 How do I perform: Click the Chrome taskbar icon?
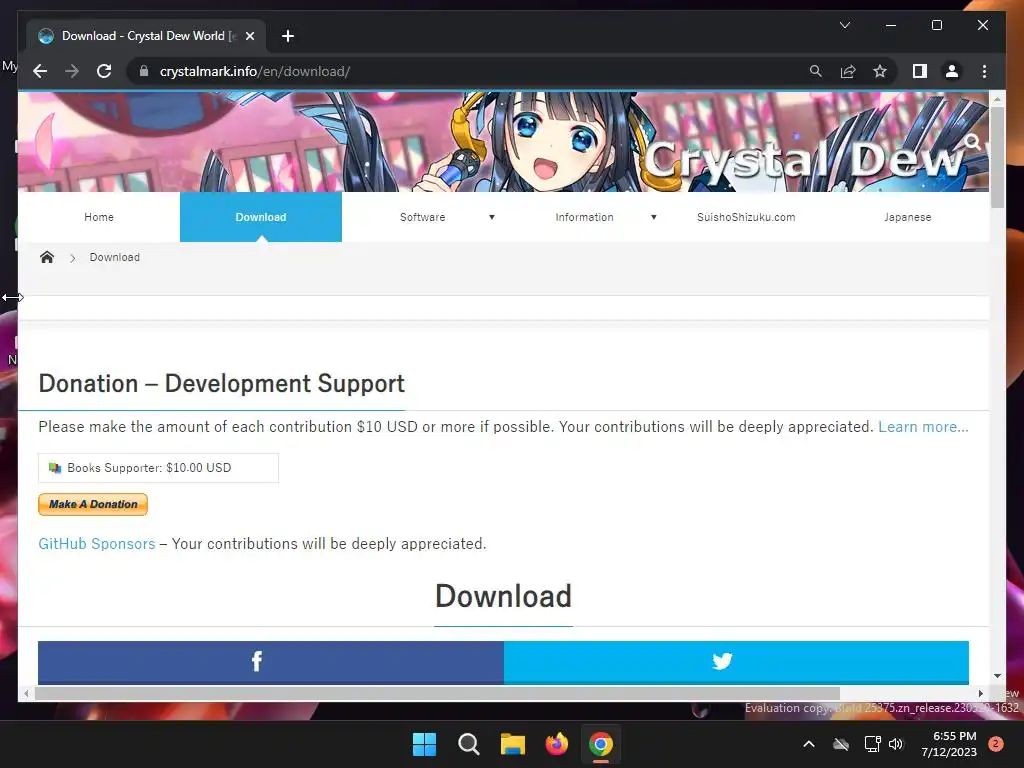(601, 744)
